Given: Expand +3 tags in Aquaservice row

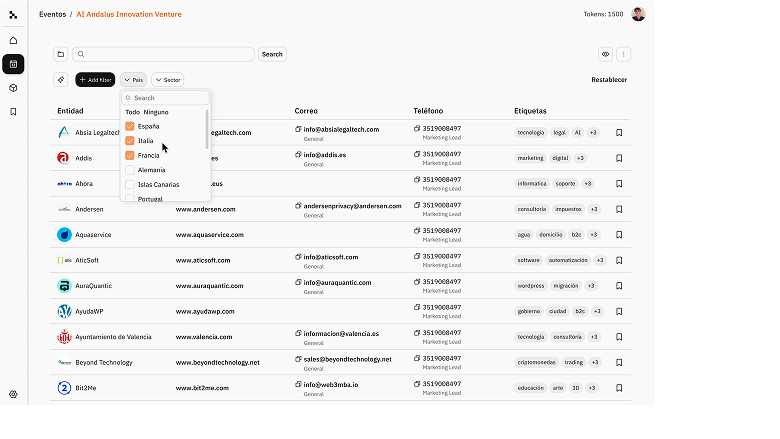Looking at the screenshot, I should coord(593,235).
